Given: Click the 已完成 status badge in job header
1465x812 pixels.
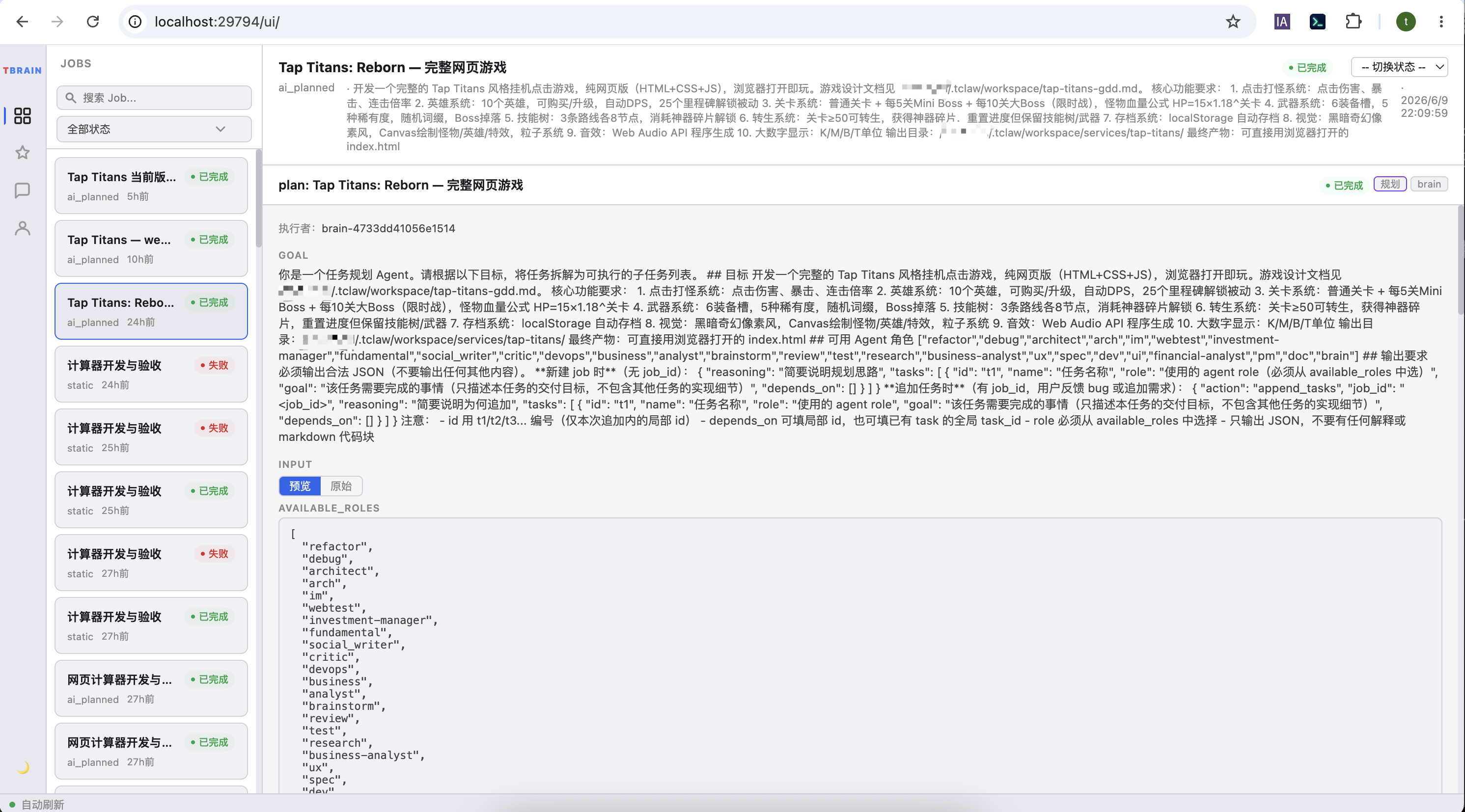Looking at the screenshot, I should (1307, 68).
